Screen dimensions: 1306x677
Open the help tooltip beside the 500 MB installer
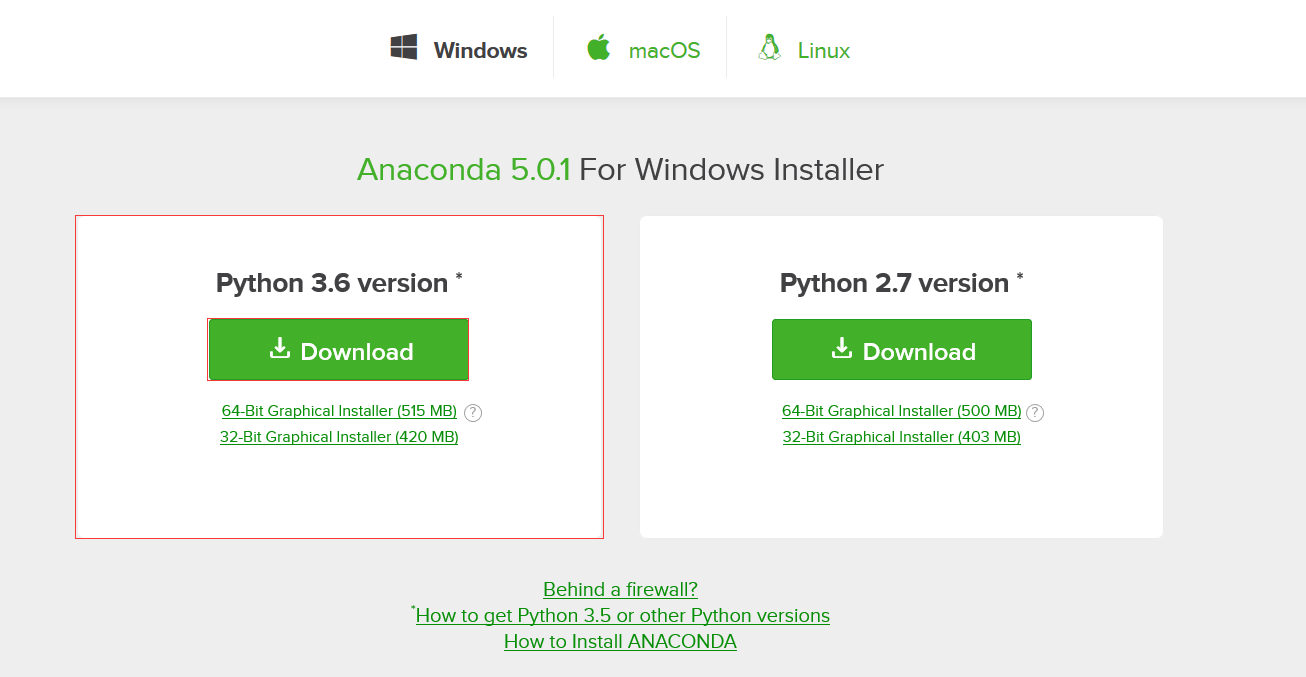1035,412
